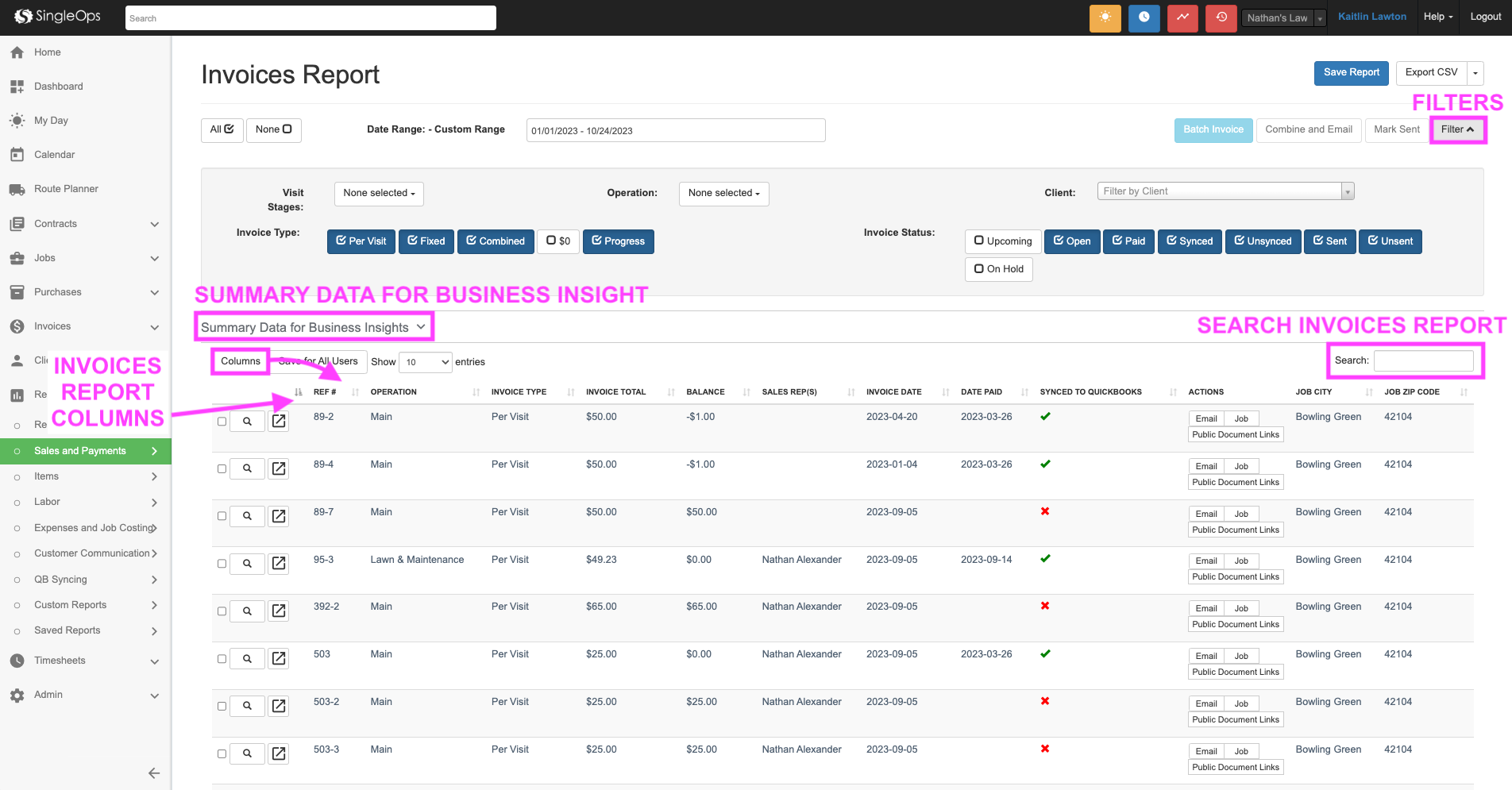
Task: Click magnifier icon for invoice 89-2
Action: click(247, 422)
